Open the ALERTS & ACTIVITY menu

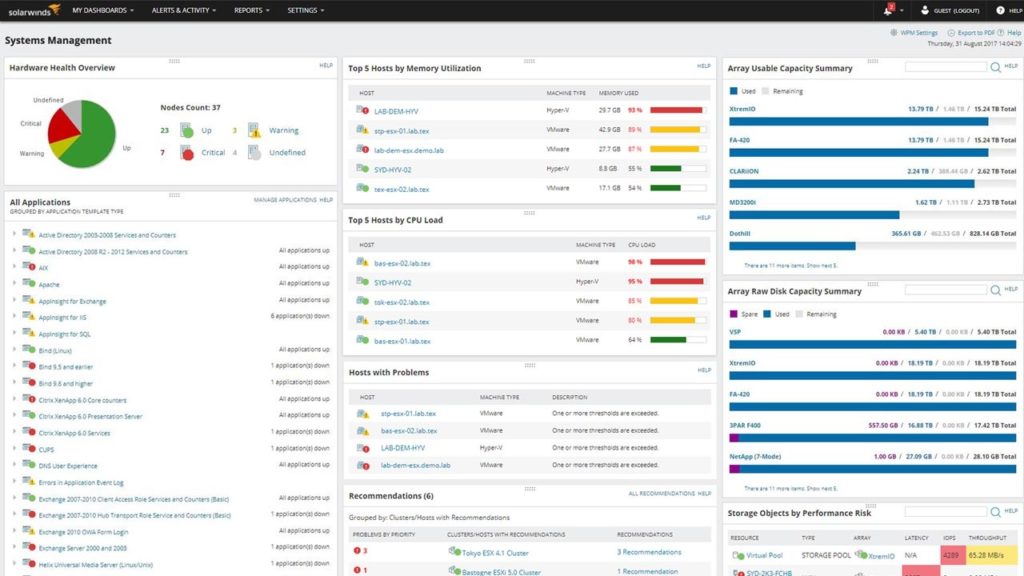[182, 10]
